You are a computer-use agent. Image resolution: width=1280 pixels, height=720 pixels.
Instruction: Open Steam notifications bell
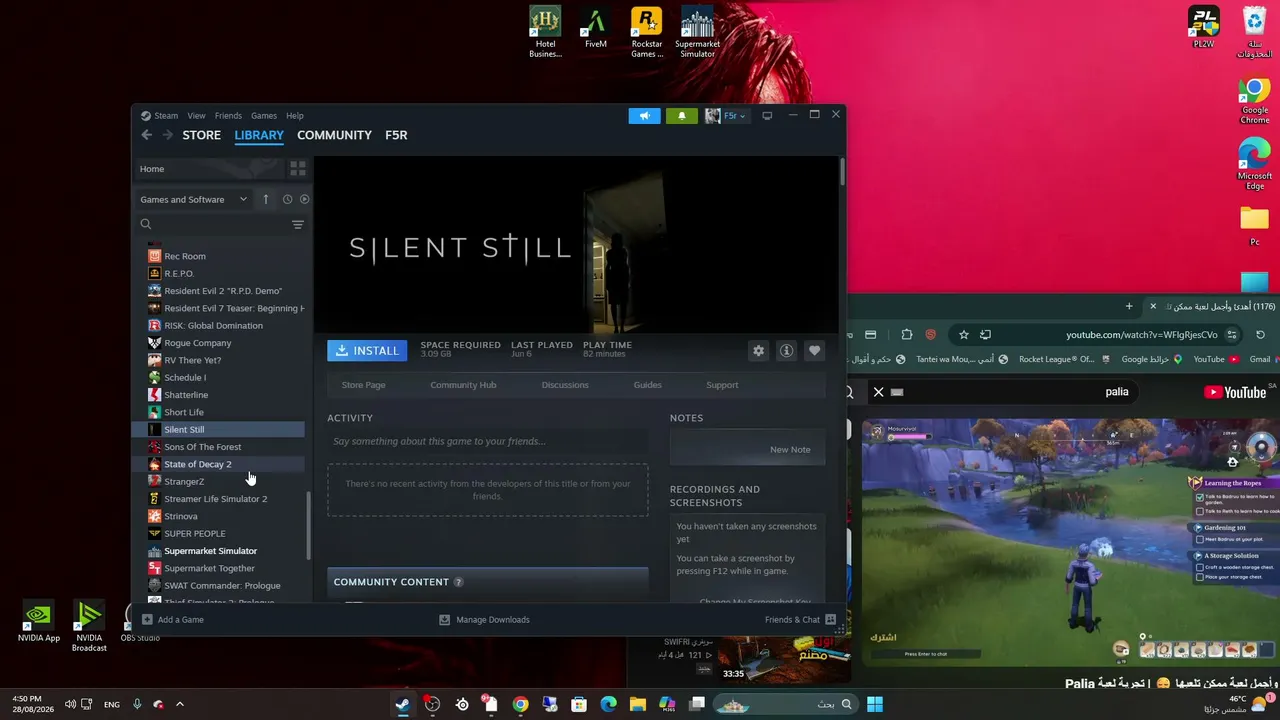click(682, 116)
